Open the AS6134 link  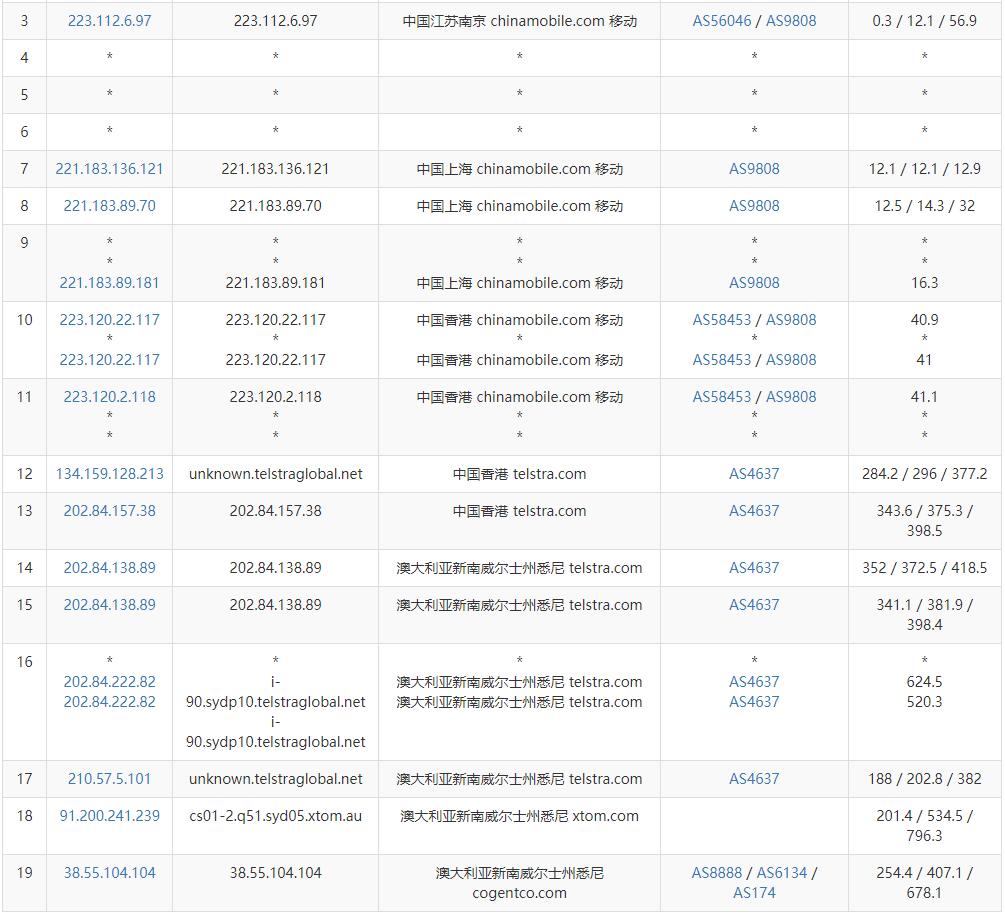point(781,873)
